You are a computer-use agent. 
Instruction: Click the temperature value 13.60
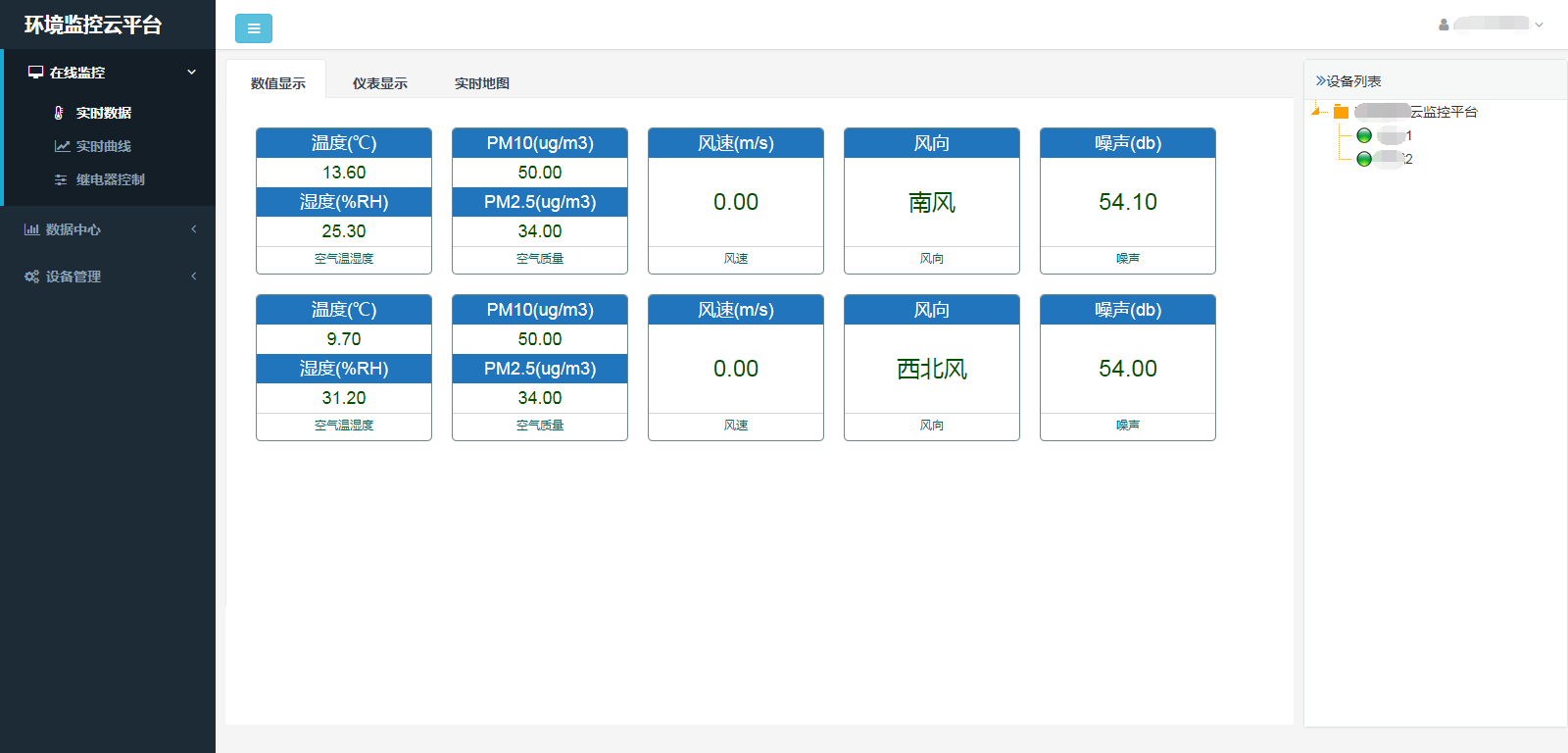(344, 173)
